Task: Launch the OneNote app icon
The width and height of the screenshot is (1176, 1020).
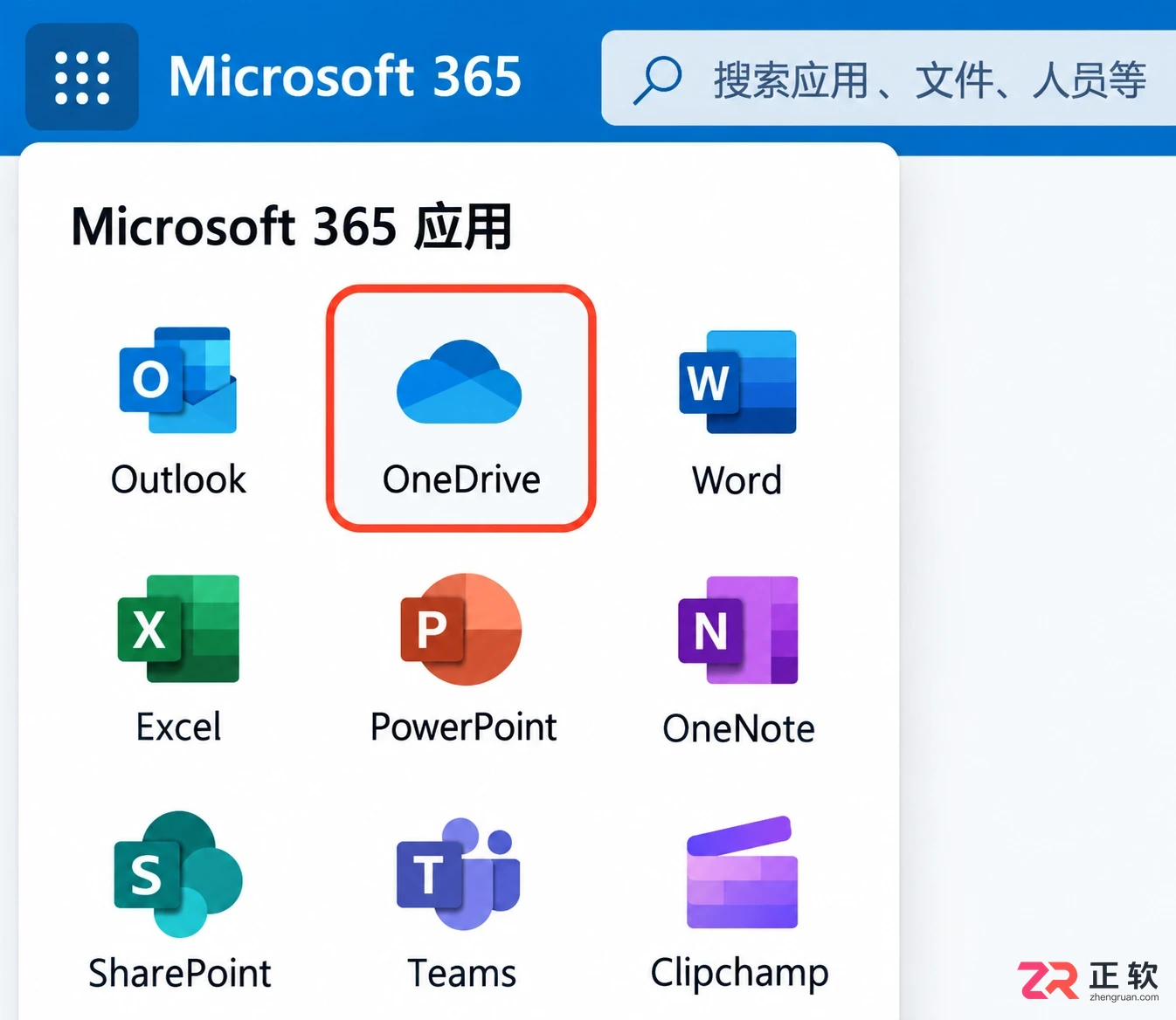Action: point(738,630)
